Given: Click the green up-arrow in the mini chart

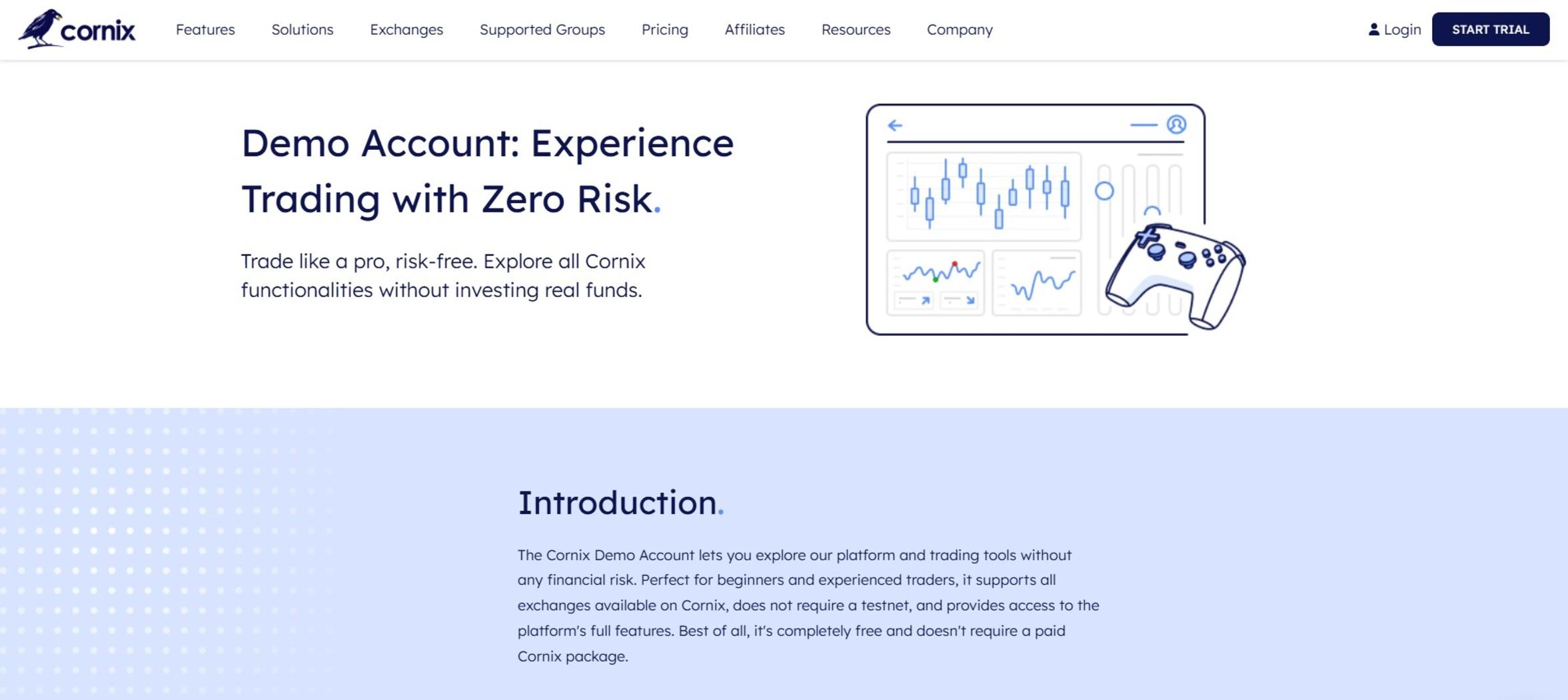Looking at the screenshot, I should tap(925, 299).
